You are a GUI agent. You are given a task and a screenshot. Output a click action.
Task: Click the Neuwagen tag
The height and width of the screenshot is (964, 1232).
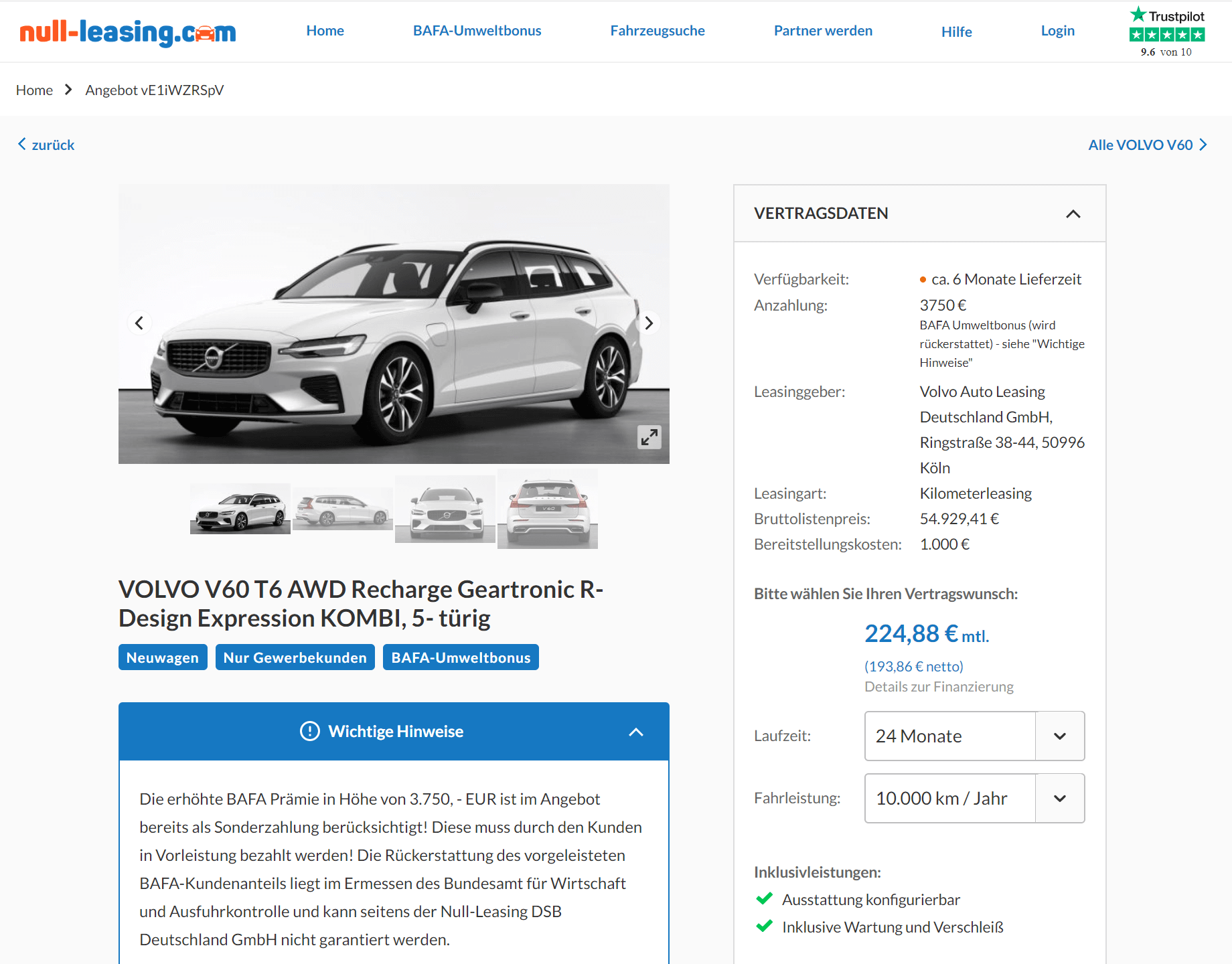pos(163,657)
